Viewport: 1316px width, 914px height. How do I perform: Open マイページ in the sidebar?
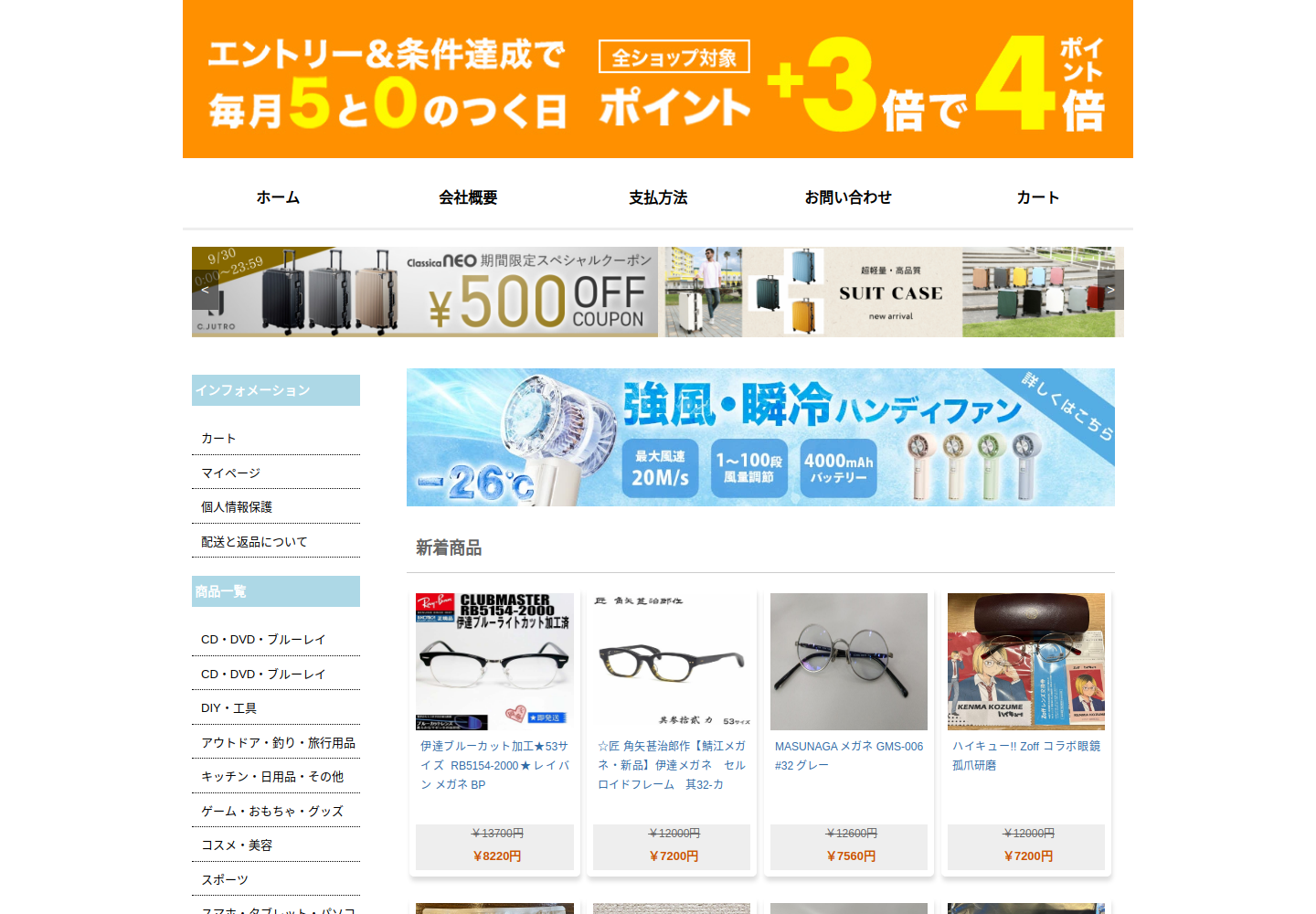(x=230, y=473)
